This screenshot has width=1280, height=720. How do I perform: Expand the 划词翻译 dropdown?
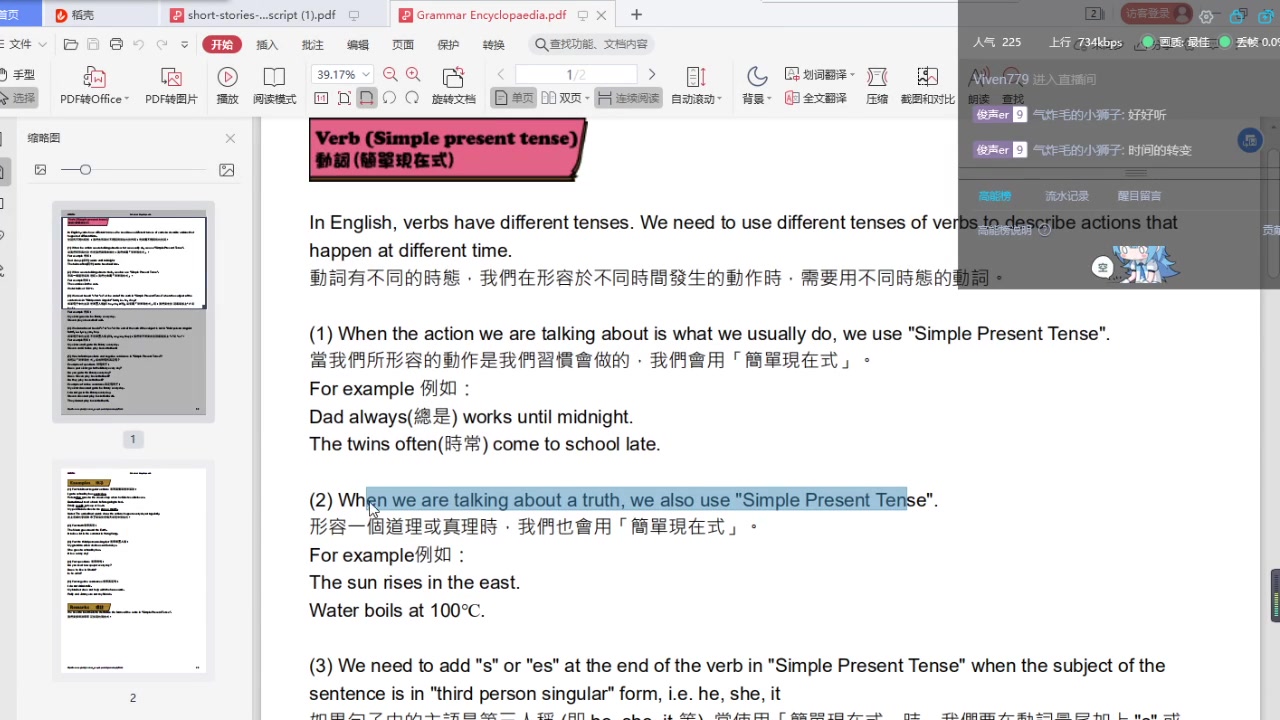(852, 75)
